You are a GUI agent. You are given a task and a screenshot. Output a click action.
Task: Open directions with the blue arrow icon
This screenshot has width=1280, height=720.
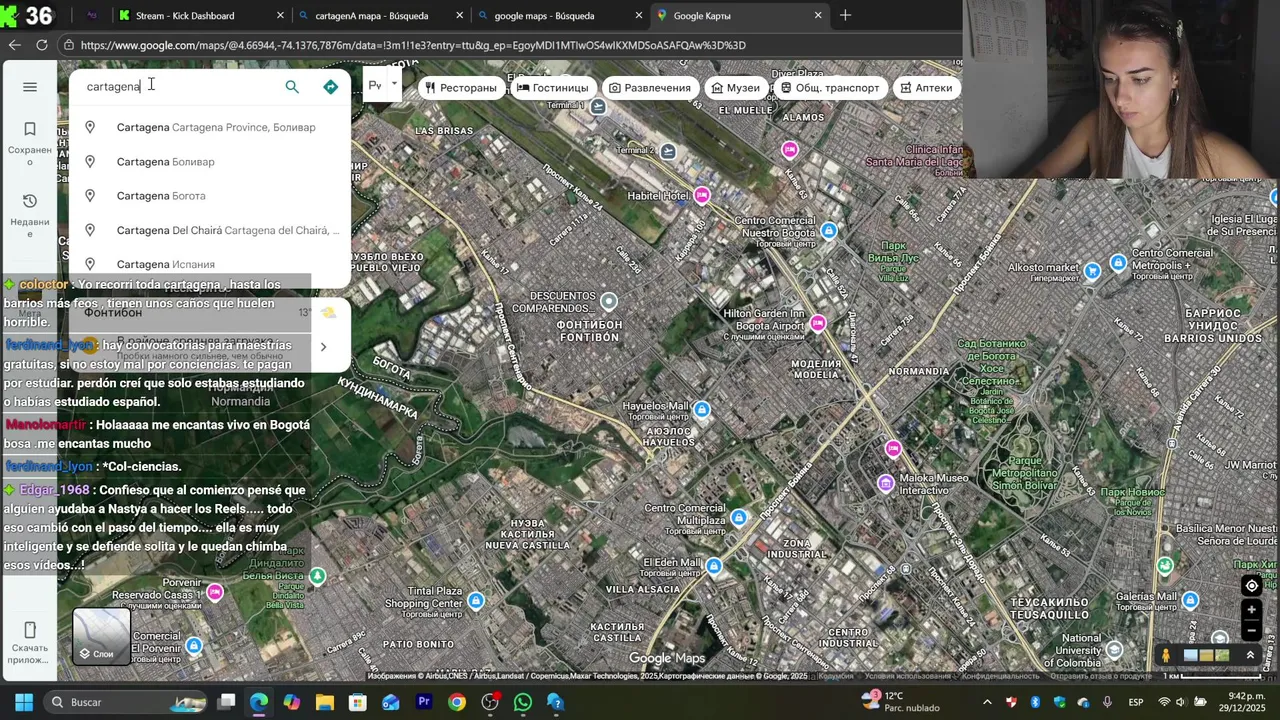pyautogui.click(x=331, y=87)
